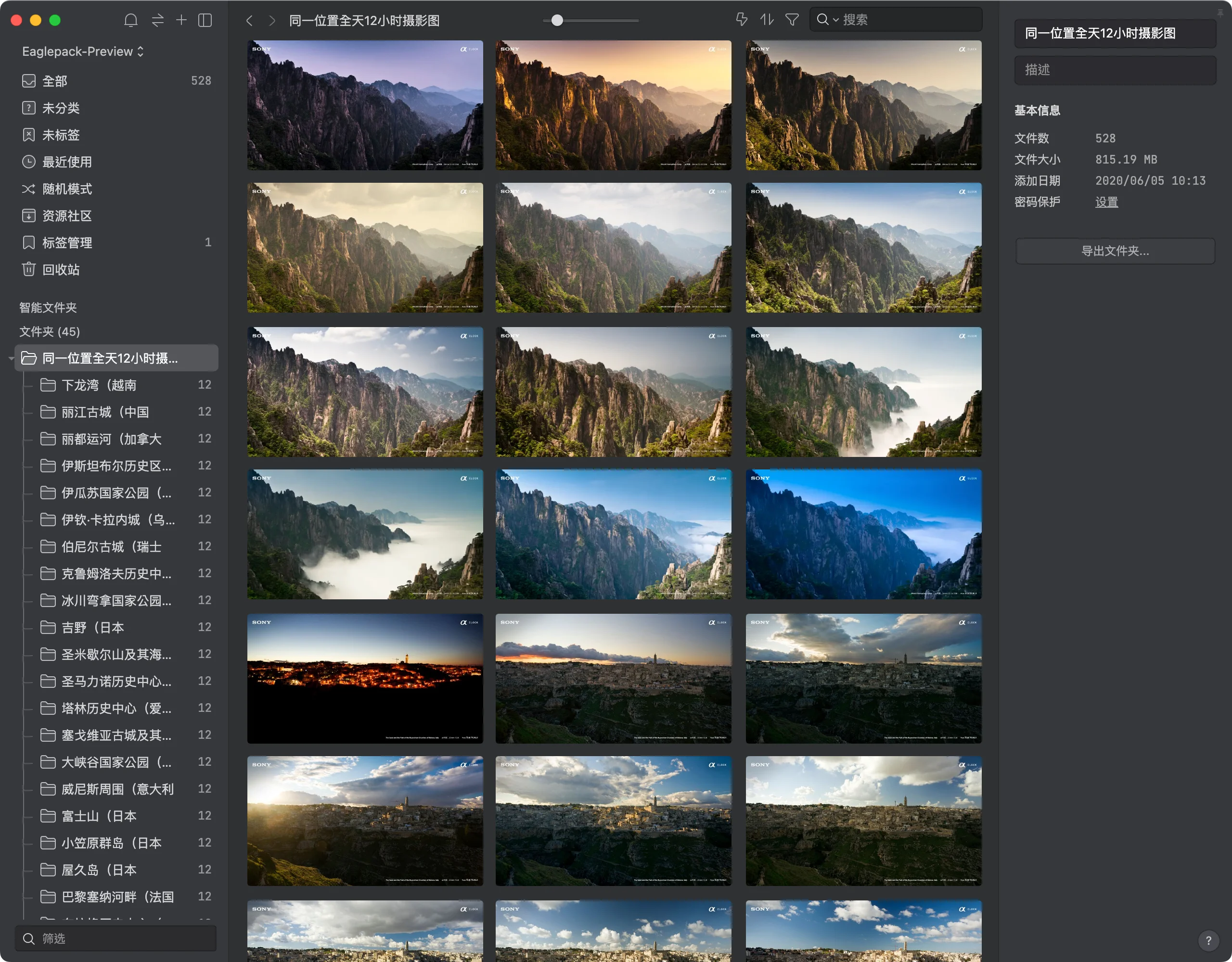
Task: Open 随机模式 in sidebar
Action: (x=116, y=189)
